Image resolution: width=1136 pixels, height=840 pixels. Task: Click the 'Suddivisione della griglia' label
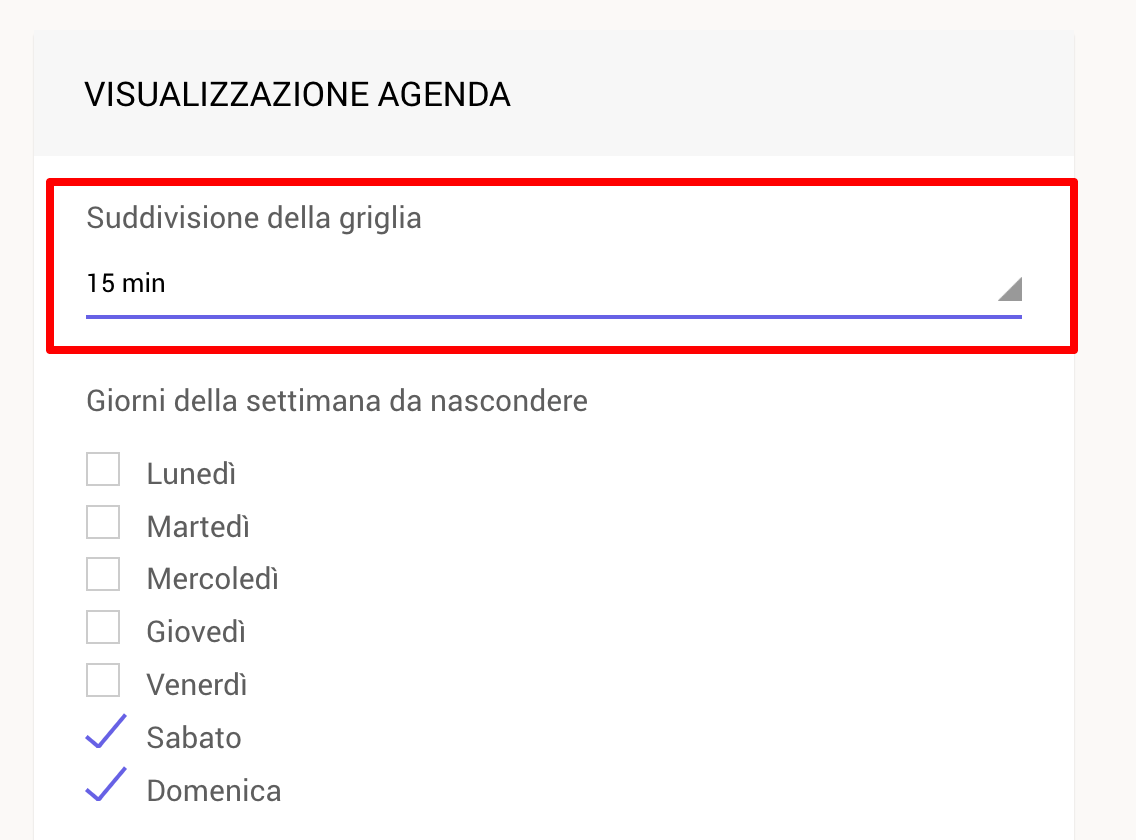tap(254, 218)
